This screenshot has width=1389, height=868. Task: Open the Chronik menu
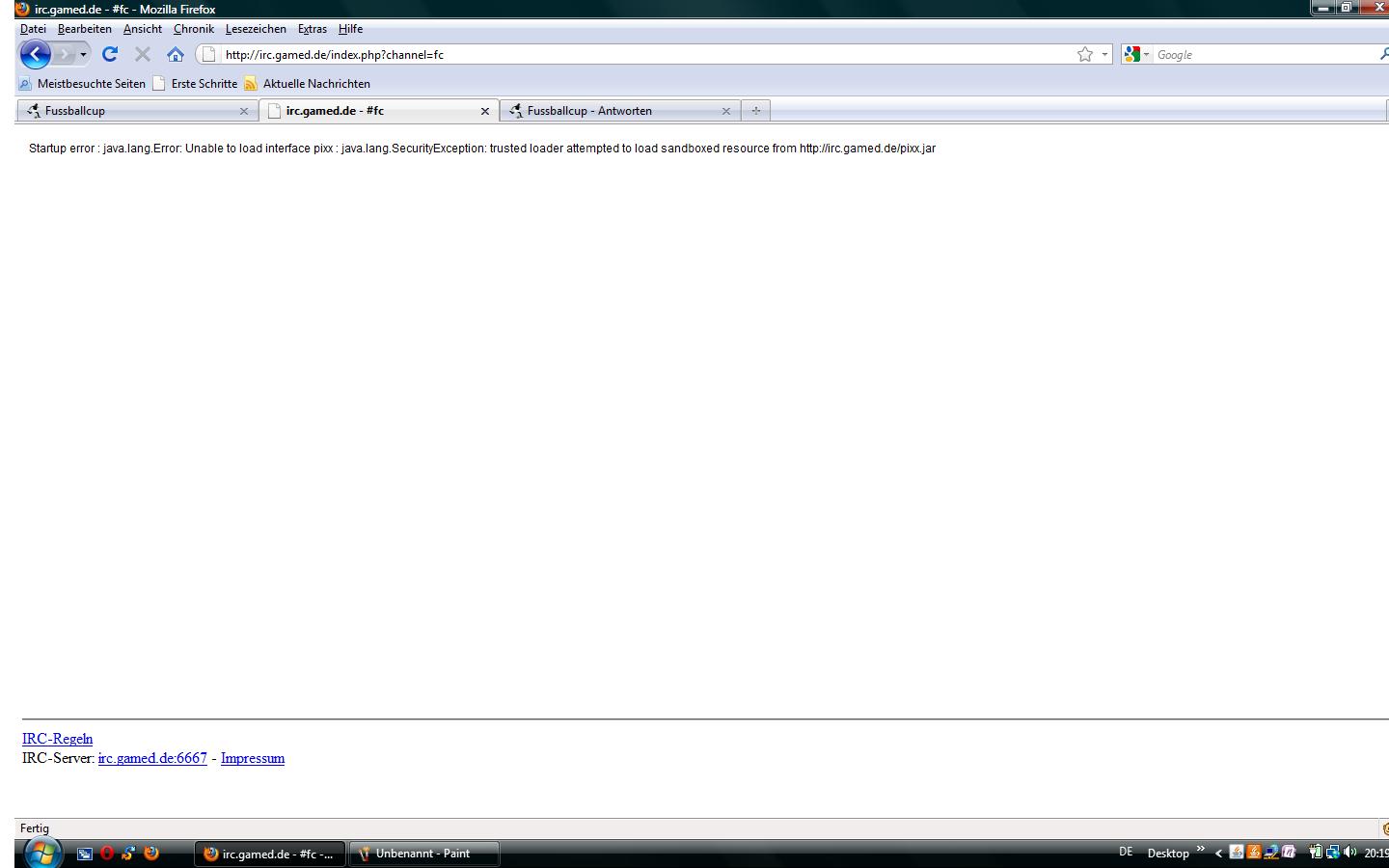[x=193, y=29]
